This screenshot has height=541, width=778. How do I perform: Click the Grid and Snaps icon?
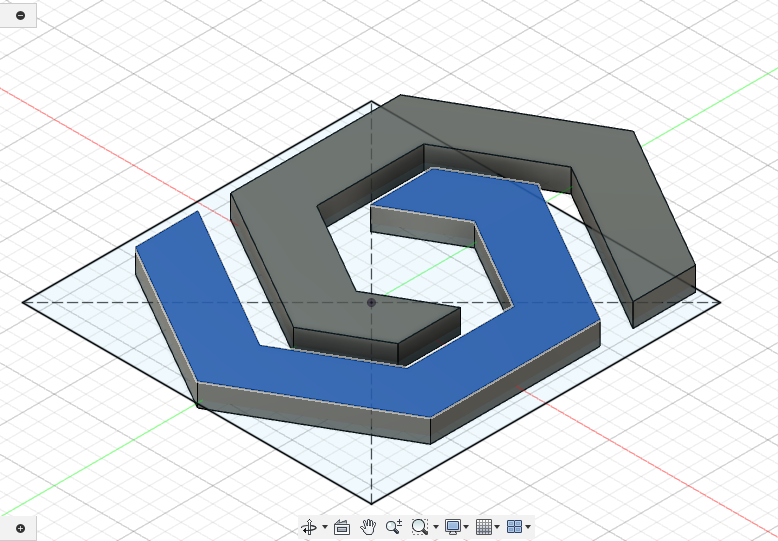point(484,526)
